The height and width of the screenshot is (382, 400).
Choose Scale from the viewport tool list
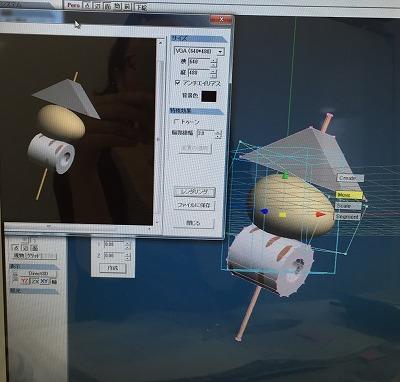(x=348, y=206)
